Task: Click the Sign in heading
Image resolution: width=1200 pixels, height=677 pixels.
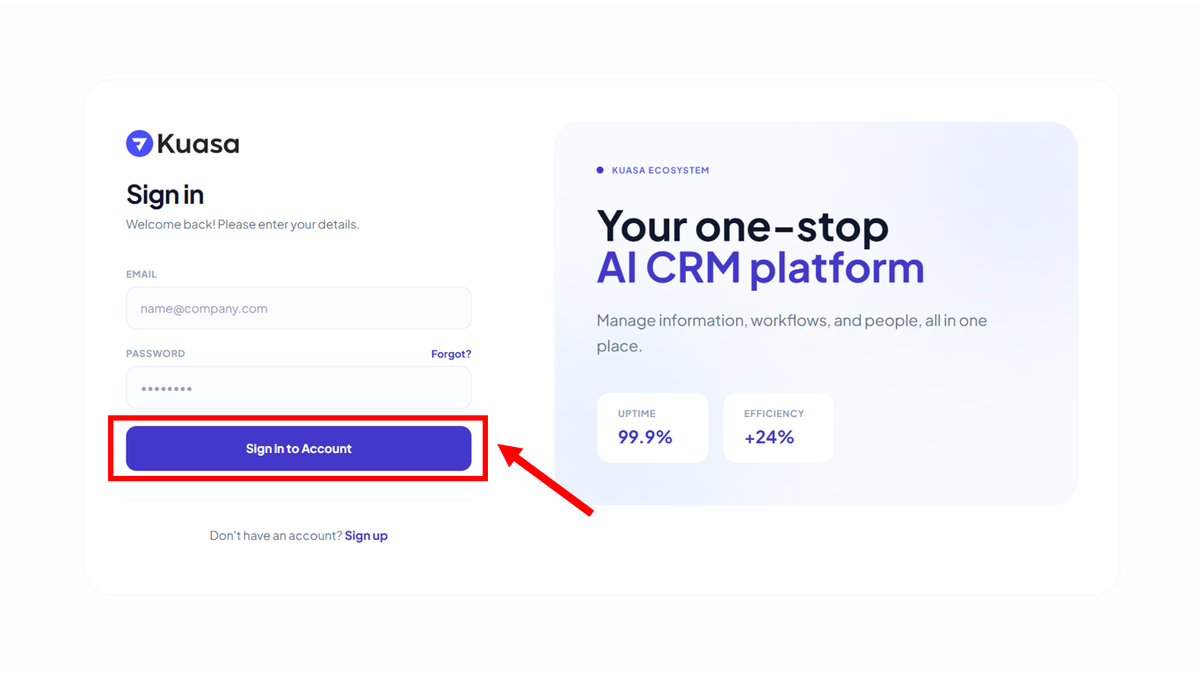Action: point(165,194)
